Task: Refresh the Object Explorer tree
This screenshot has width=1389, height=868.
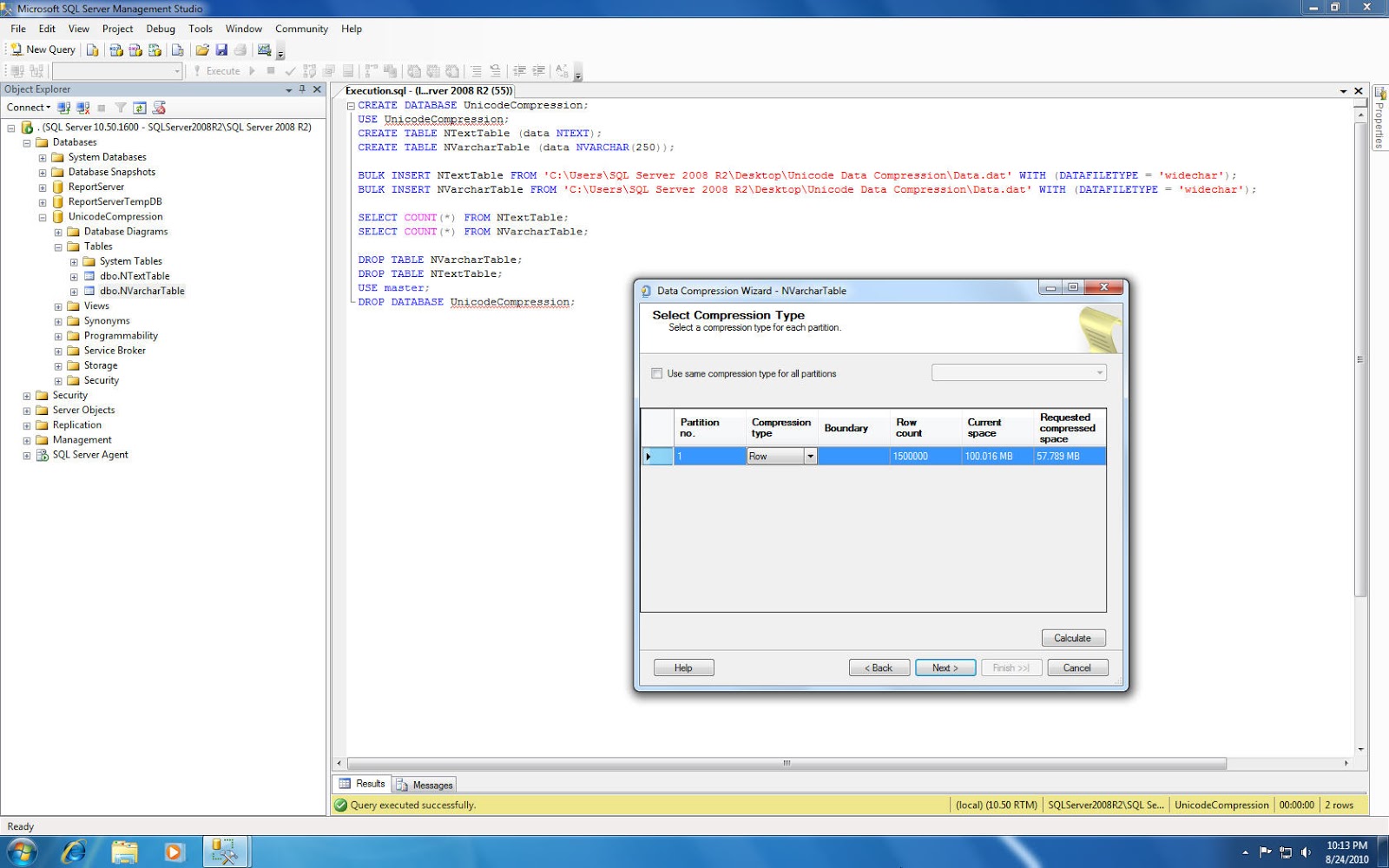Action: pos(140,108)
